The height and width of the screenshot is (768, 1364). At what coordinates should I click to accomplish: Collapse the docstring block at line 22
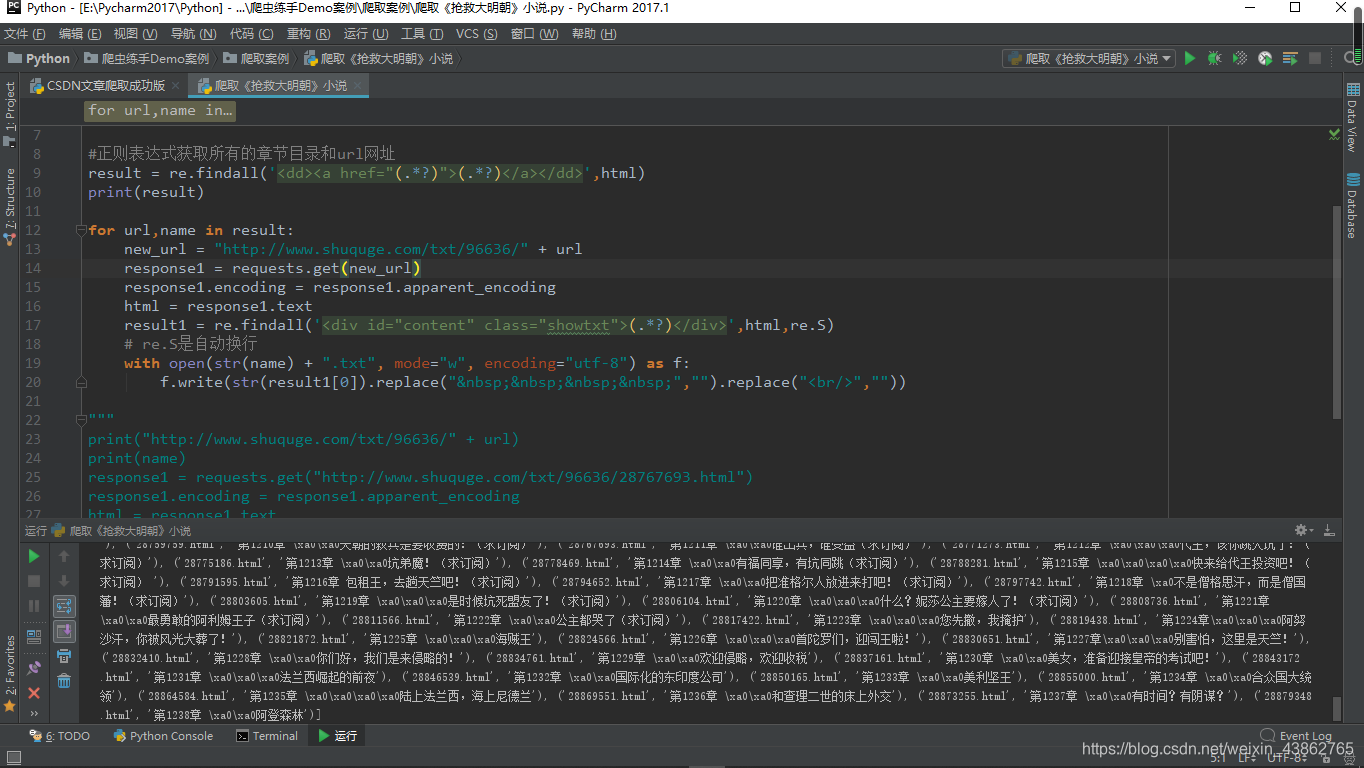pos(81,420)
